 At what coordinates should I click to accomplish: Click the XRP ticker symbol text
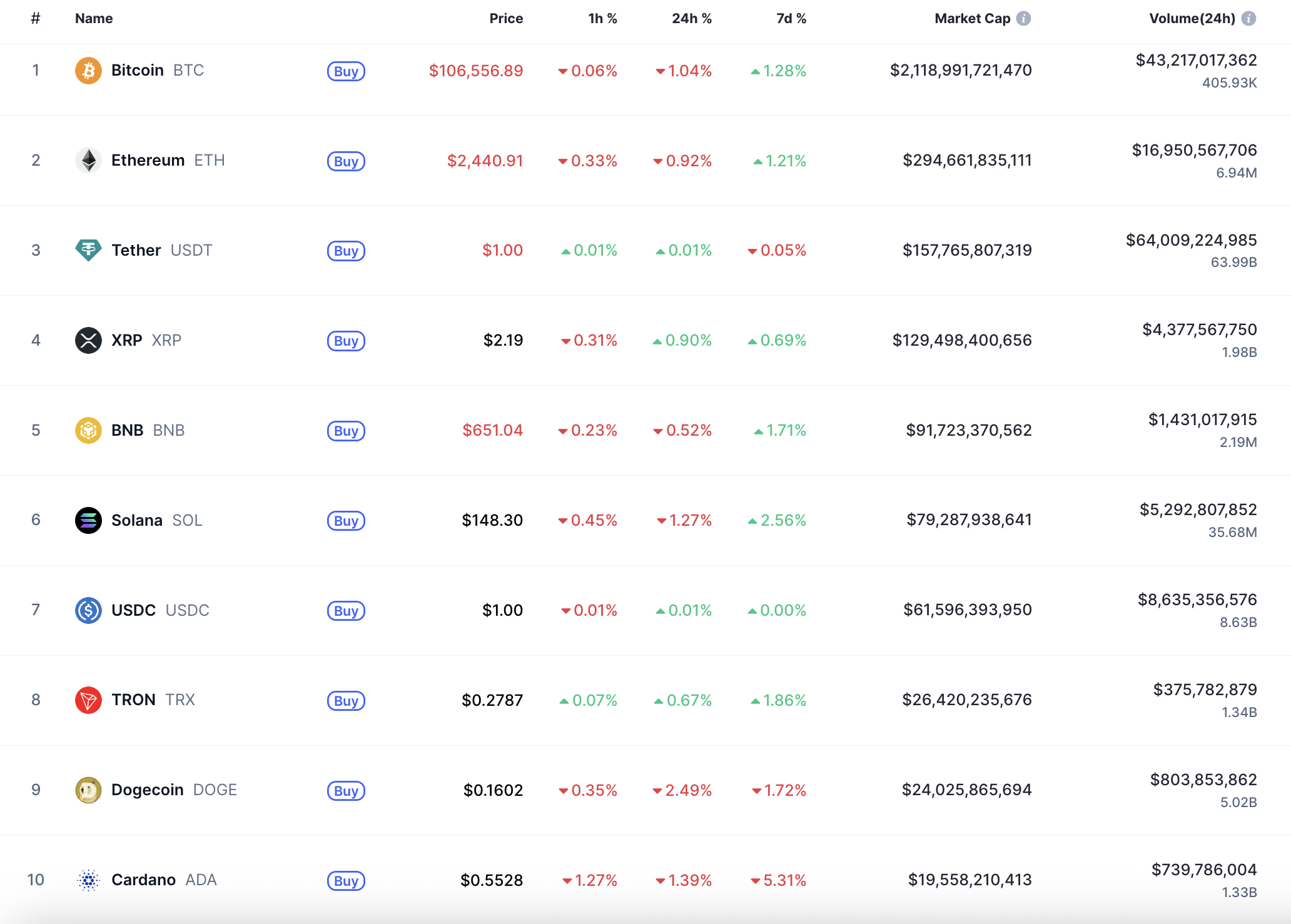(166, 341)
